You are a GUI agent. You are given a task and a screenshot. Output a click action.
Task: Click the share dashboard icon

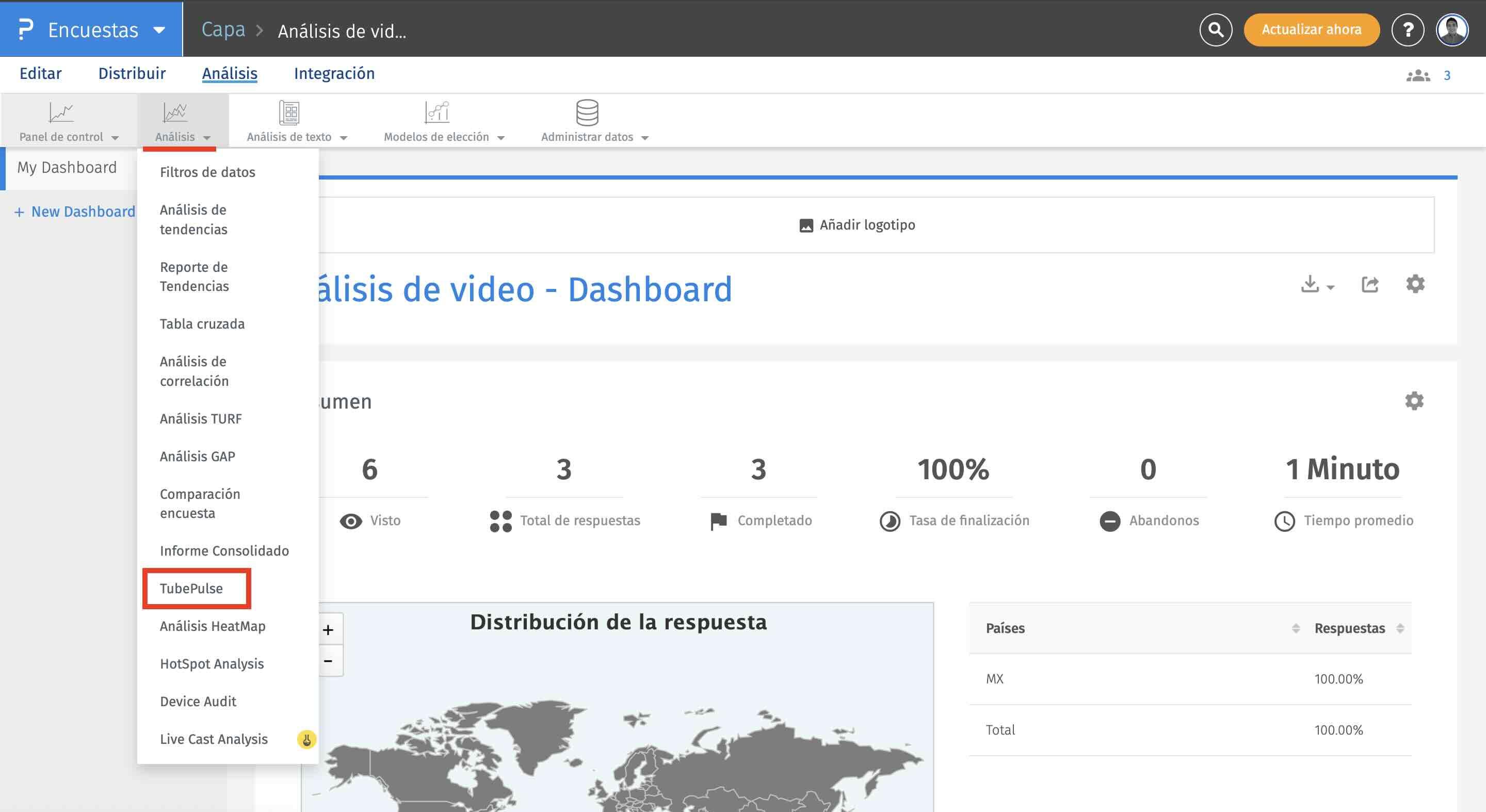(1370, 284)
